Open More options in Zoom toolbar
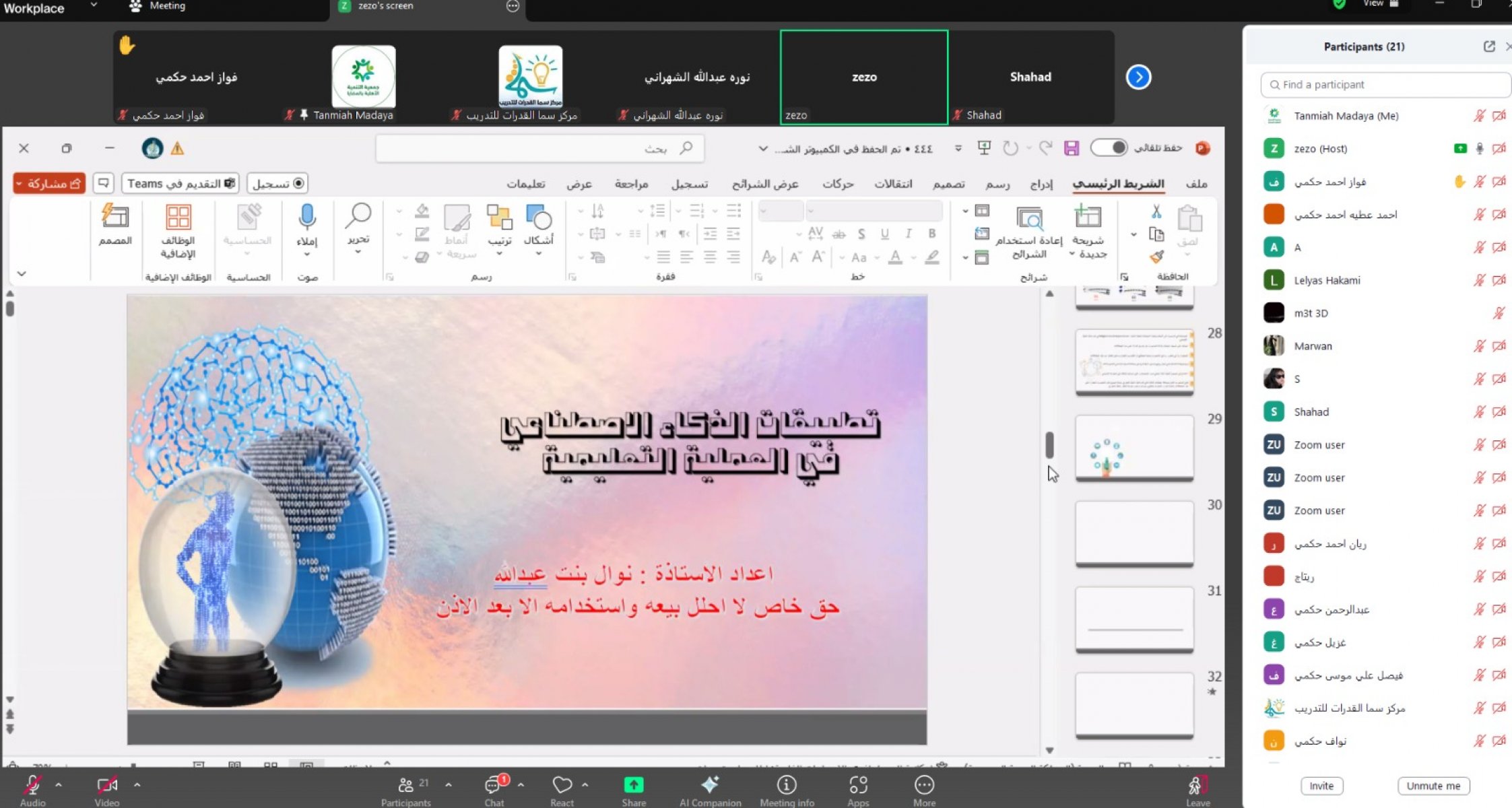 924,786
